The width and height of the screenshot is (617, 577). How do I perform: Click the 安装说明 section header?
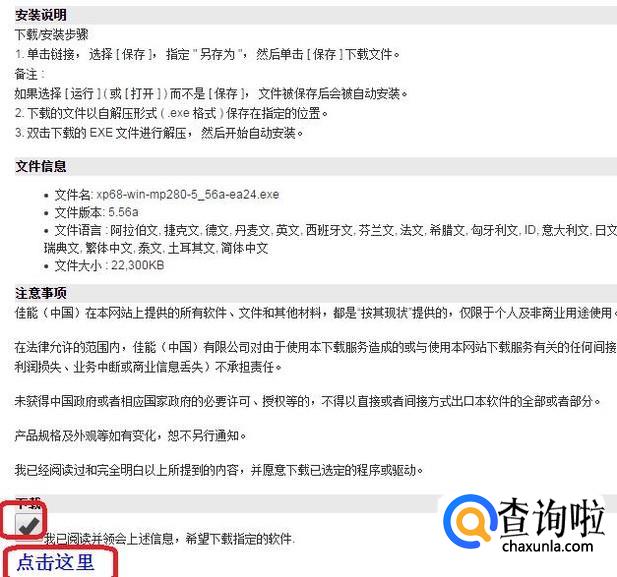(41, 15)
